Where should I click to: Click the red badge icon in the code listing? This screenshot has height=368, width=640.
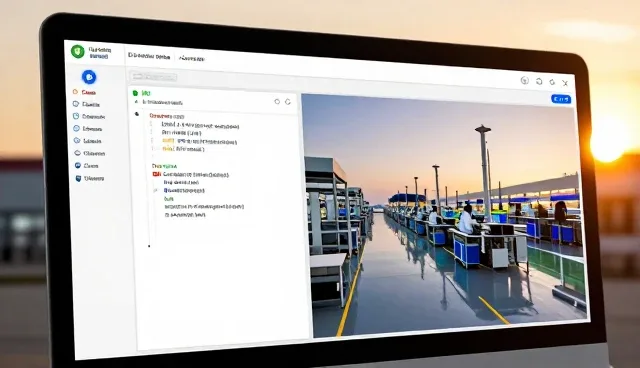pyautogui.click(x=156, y=174)
